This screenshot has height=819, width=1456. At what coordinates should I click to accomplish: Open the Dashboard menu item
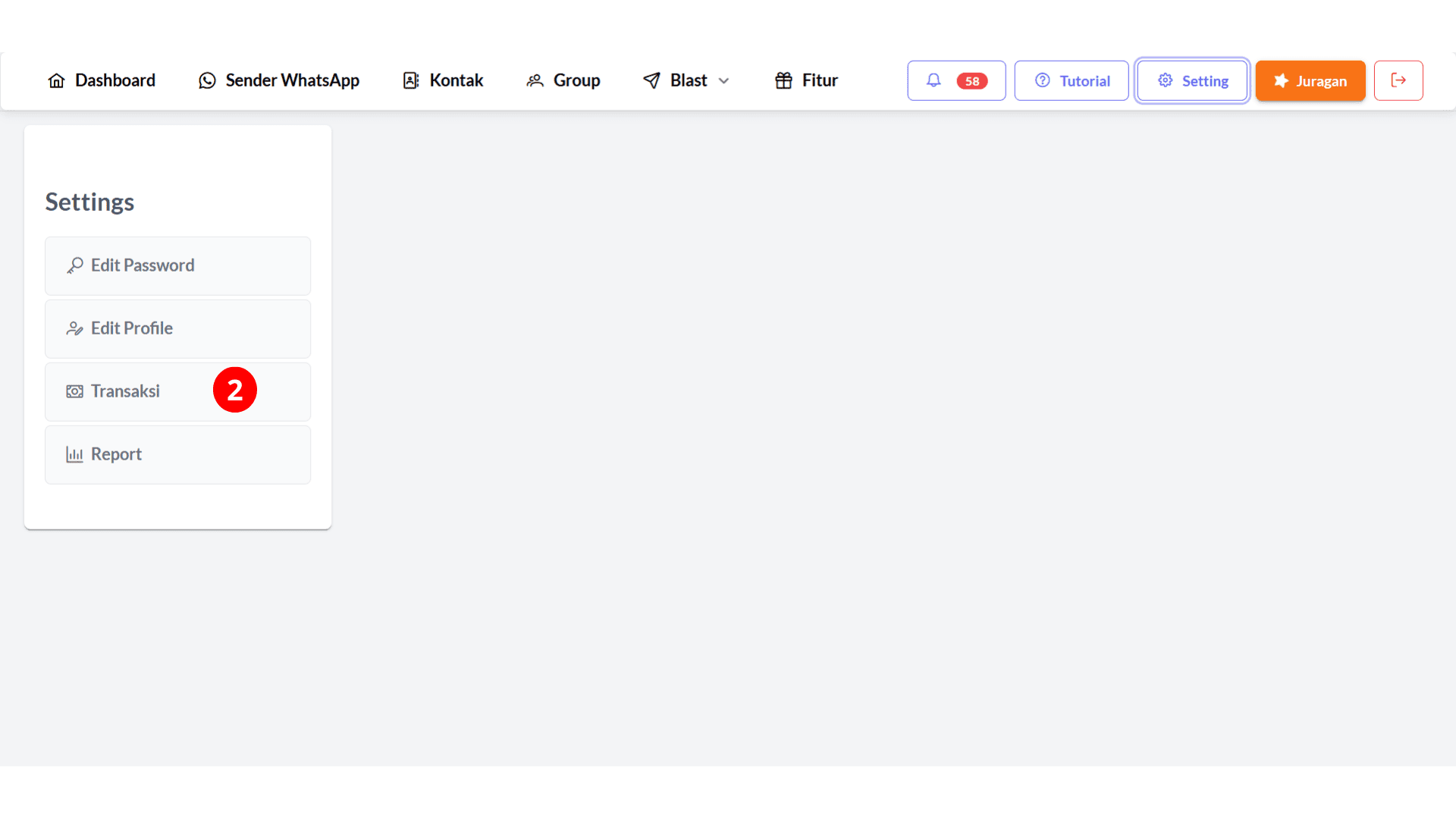tap(102, 80)
